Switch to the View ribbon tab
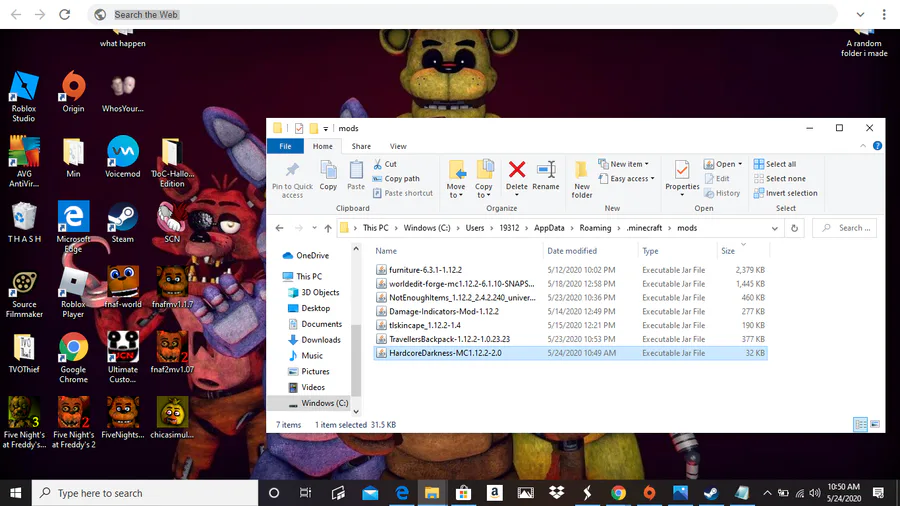900x506 pixels. 398,146
